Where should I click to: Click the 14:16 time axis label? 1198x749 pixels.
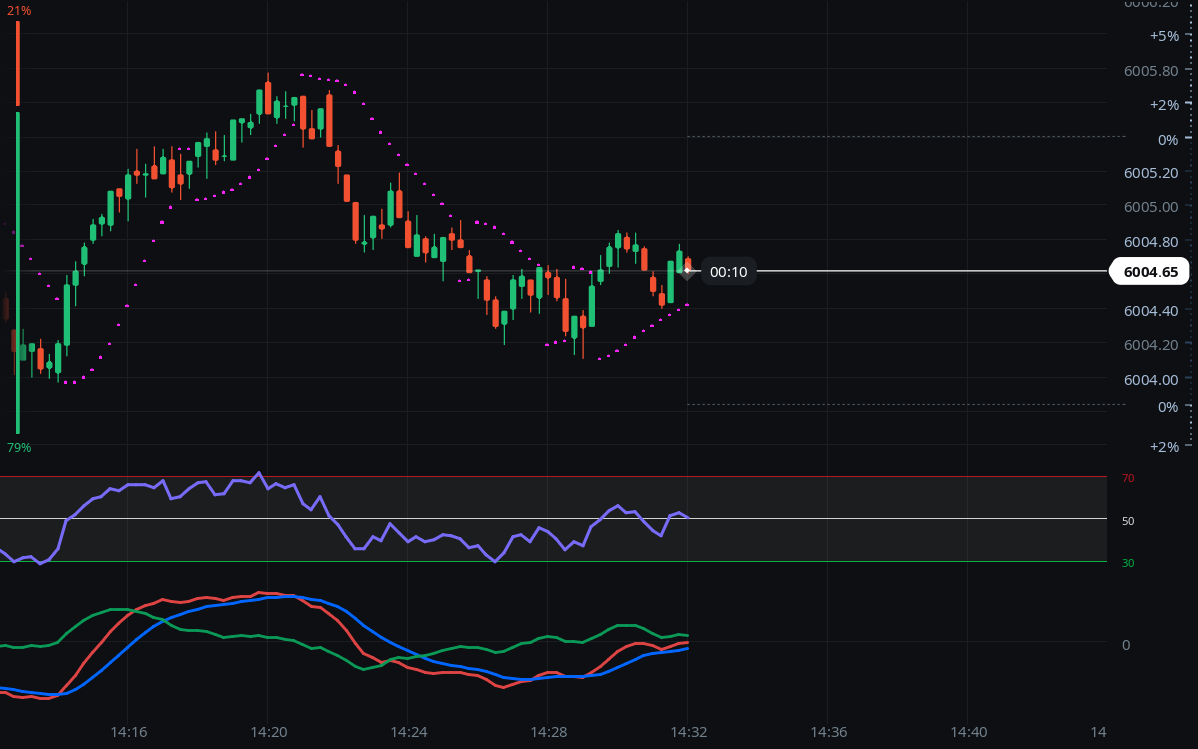click(128, 732)
